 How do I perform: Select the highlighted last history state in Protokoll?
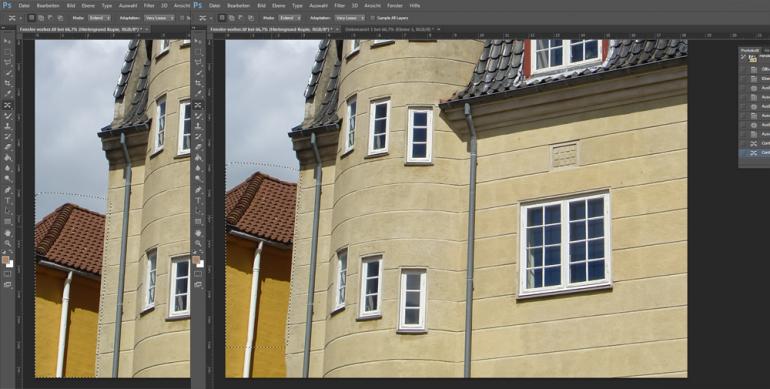click(x=755, y=153)
